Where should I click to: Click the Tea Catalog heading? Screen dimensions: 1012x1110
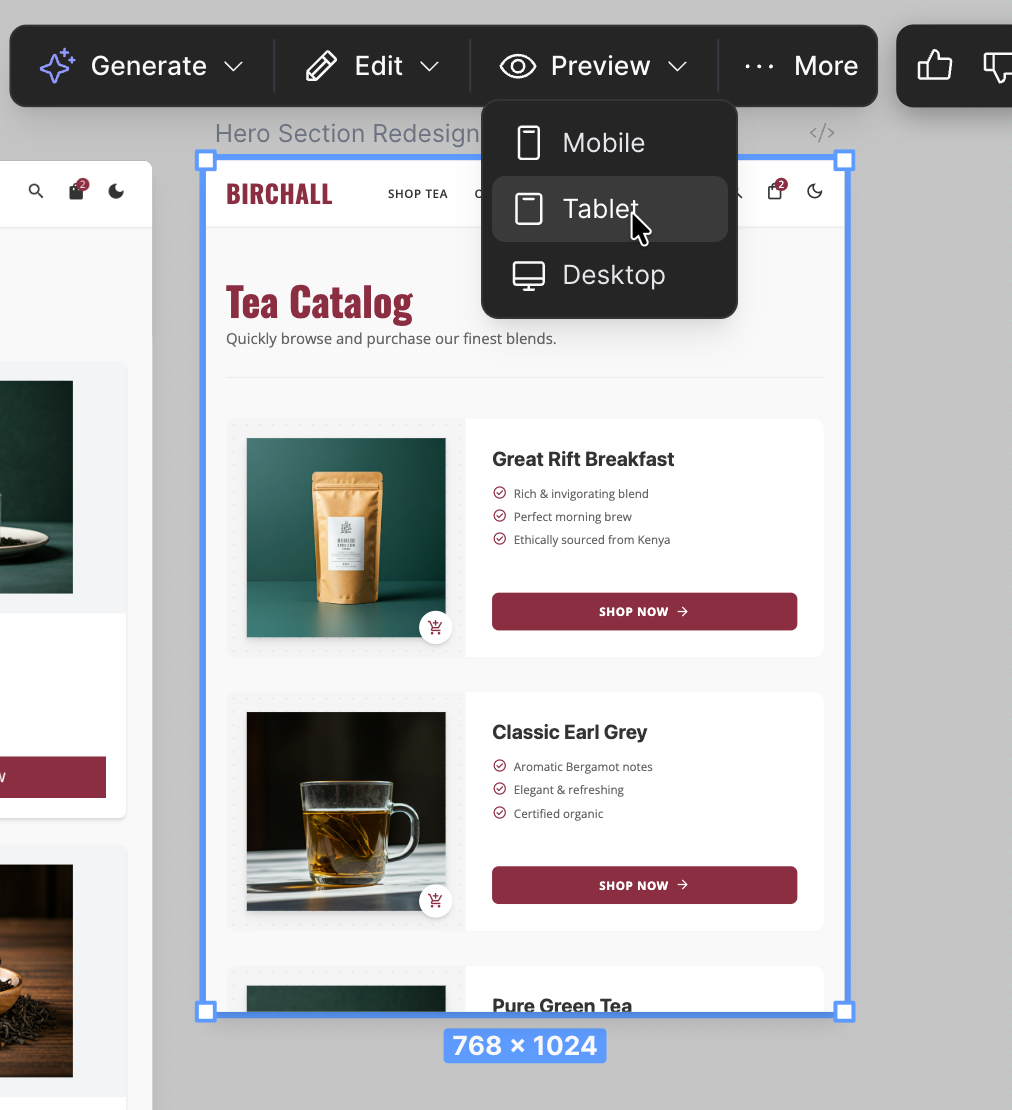click(x=319, y=303)
